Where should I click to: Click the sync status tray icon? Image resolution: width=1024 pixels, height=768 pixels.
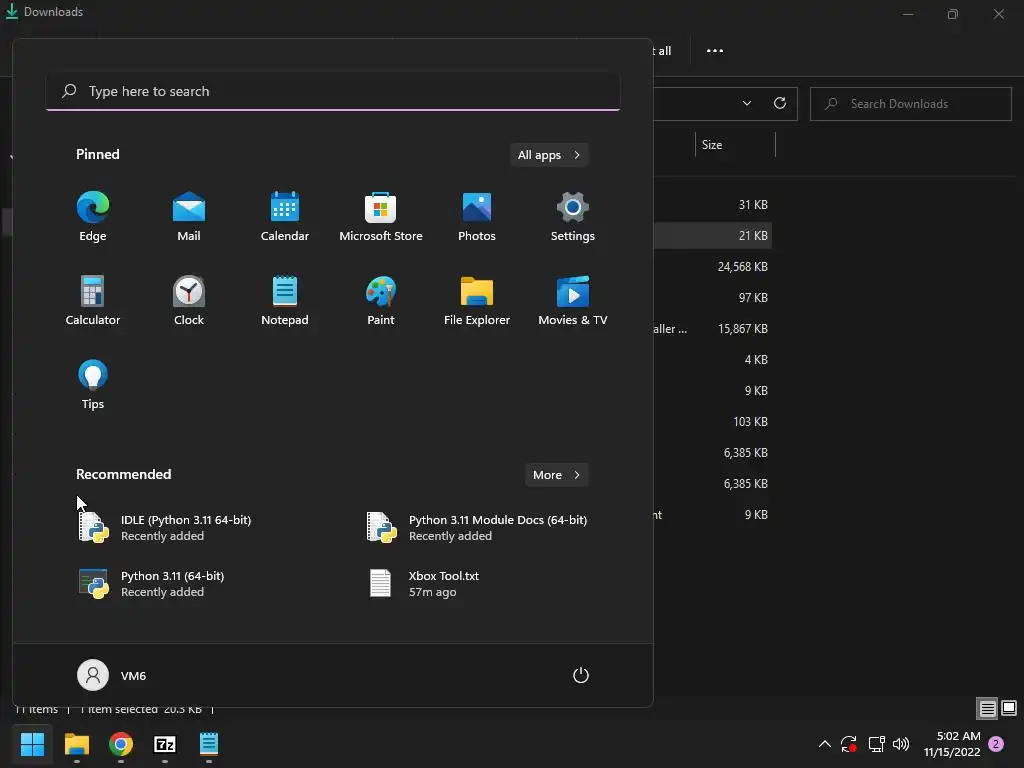(x=849, y=744)
